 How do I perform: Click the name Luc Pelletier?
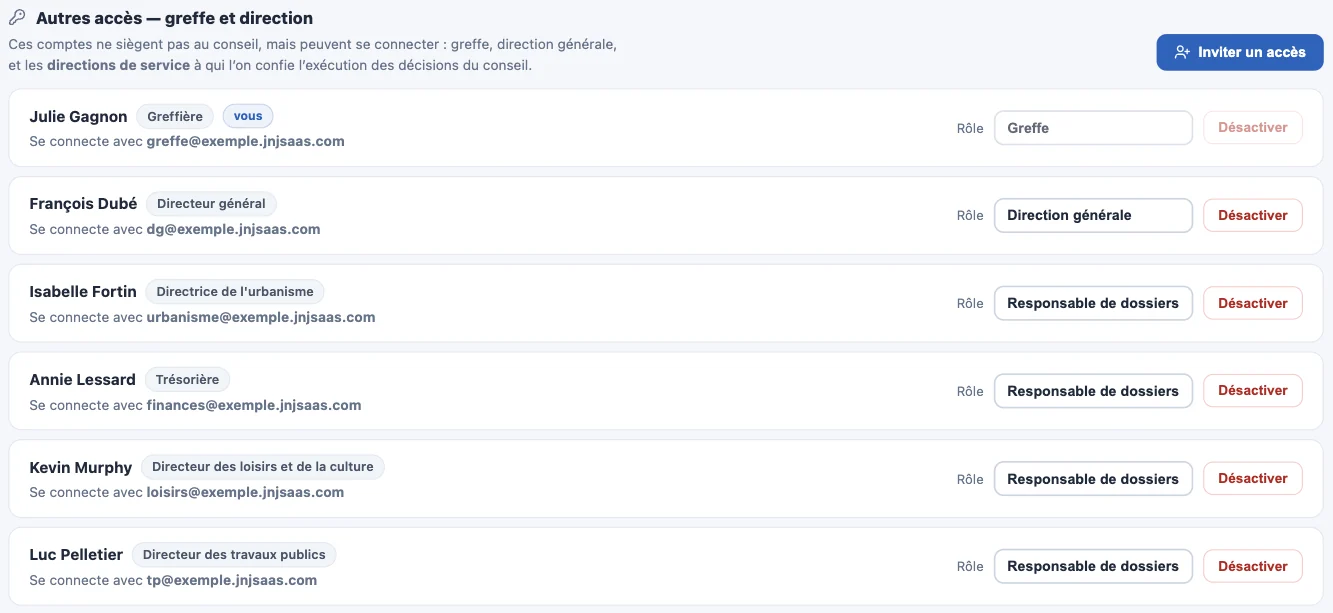tap(77, 555)
